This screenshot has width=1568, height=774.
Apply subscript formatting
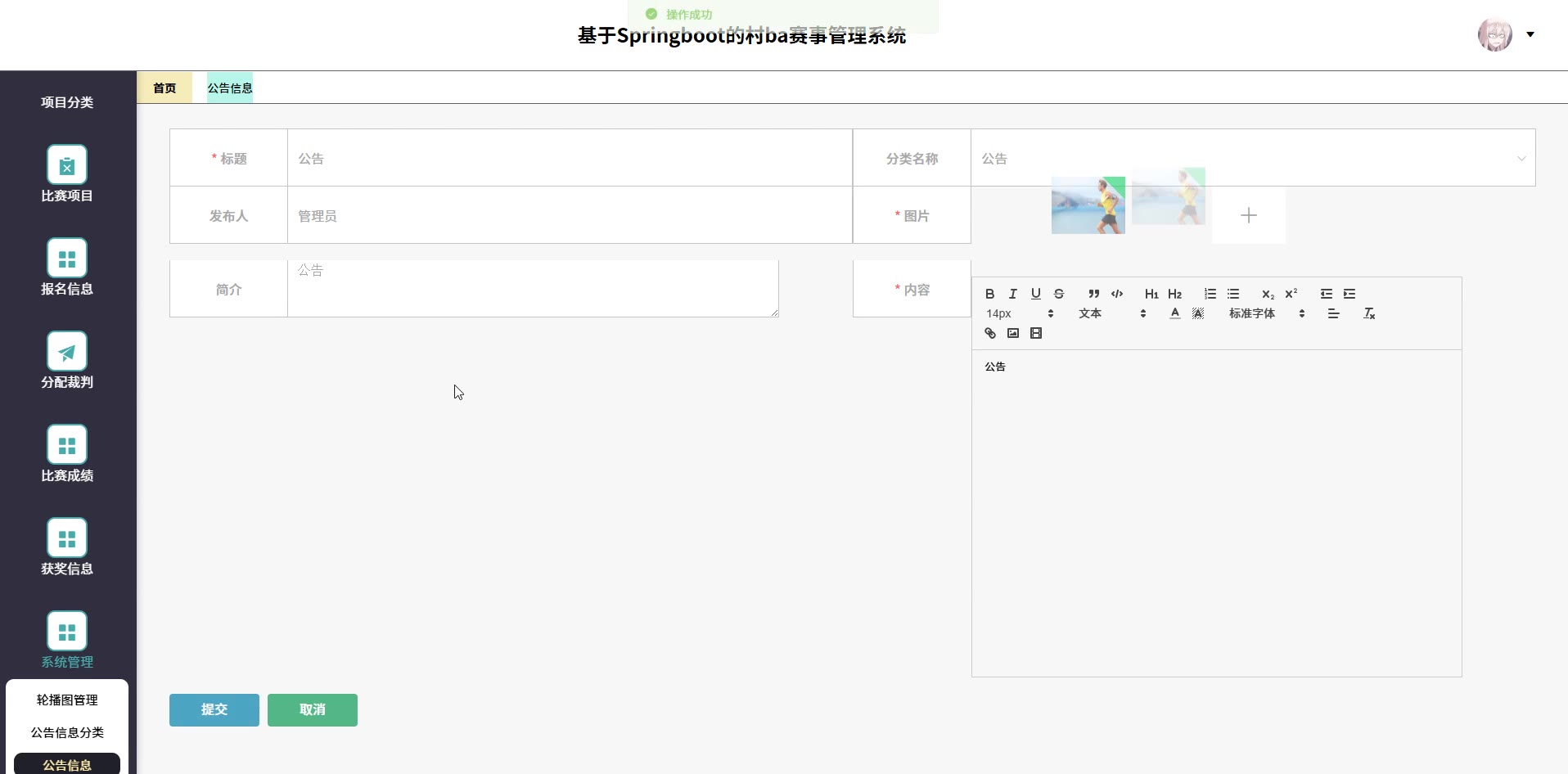tap(1268, 294)
